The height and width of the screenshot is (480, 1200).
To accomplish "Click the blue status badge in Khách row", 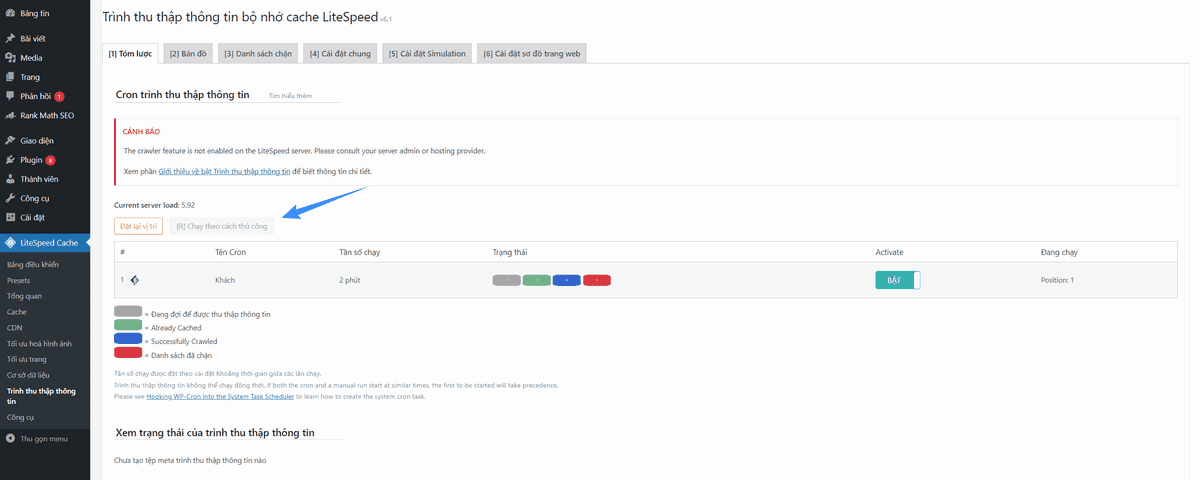I will point(567,280).
